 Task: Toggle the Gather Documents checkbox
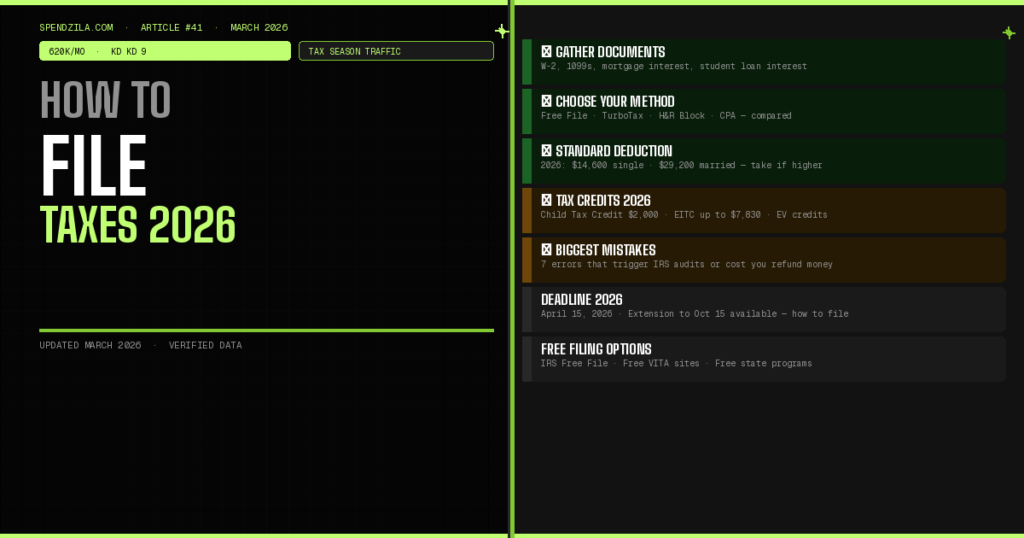tap(547, 52)
